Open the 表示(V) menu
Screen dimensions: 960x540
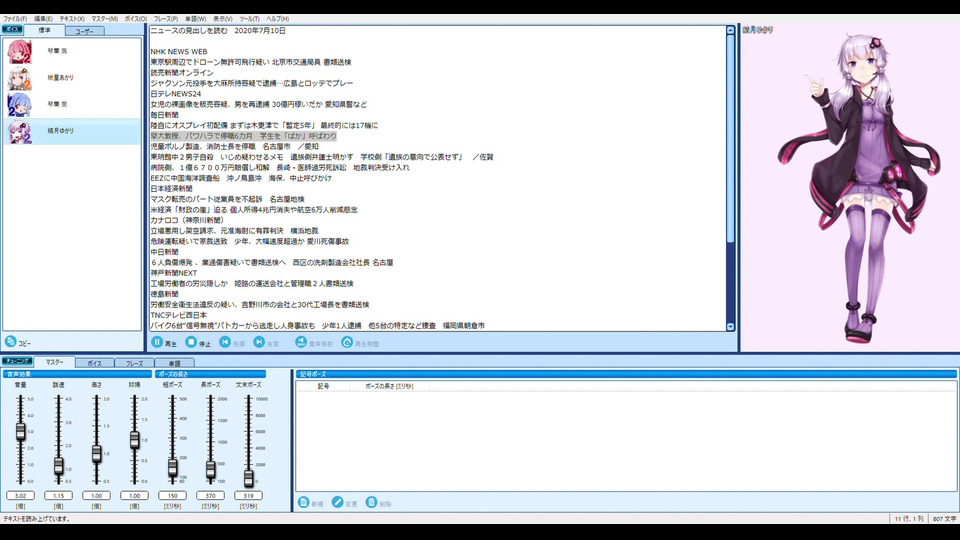pyautogui.click(x=222, y=19)
